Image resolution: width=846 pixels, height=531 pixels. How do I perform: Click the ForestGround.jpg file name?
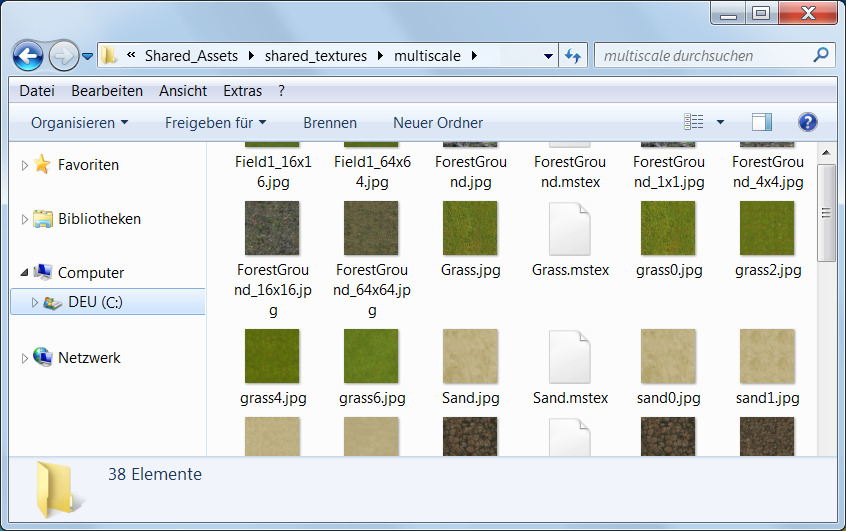pos(471,172)
